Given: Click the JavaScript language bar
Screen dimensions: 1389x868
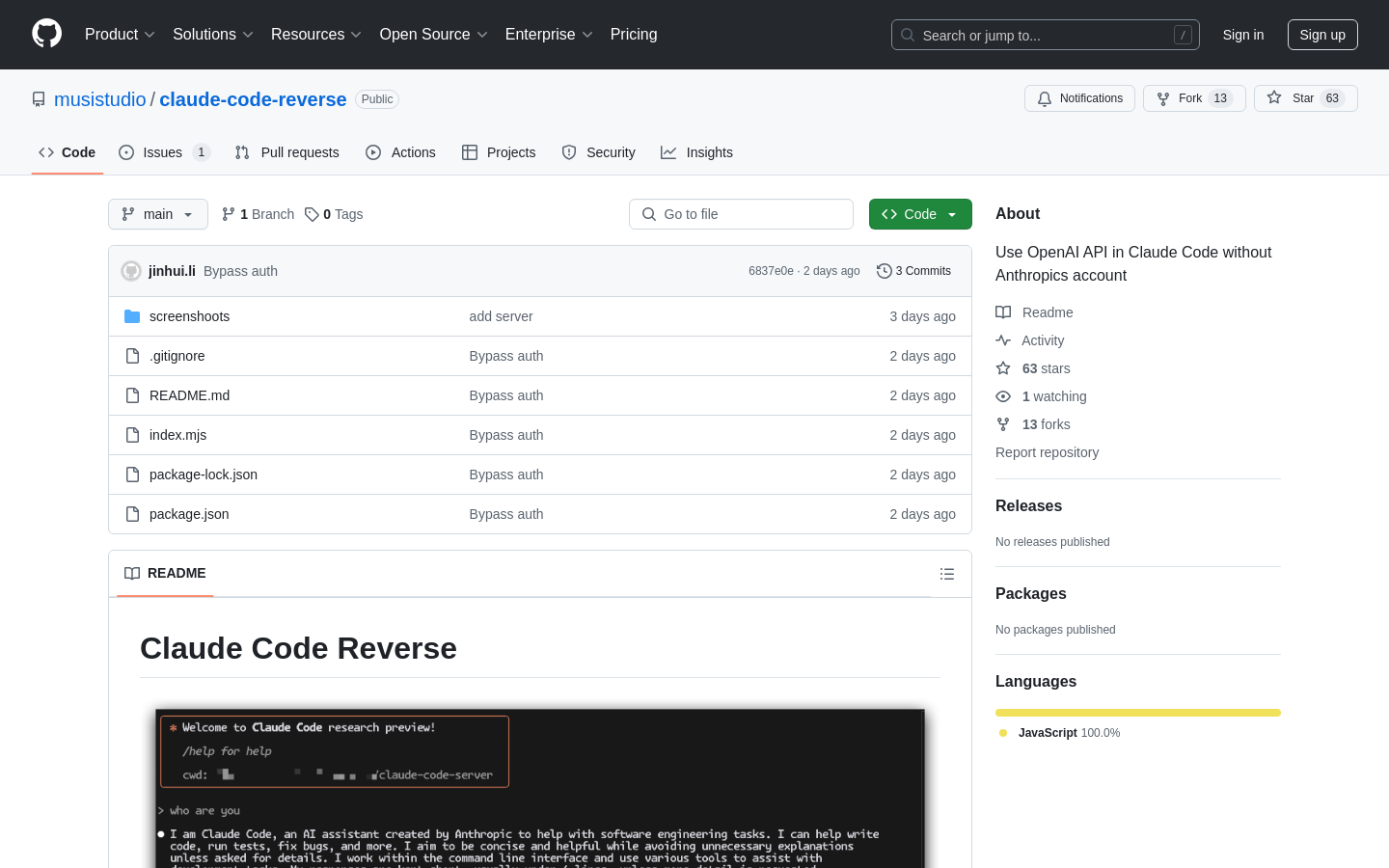Looking at the screenshot, I should [x=1138, y=713].
